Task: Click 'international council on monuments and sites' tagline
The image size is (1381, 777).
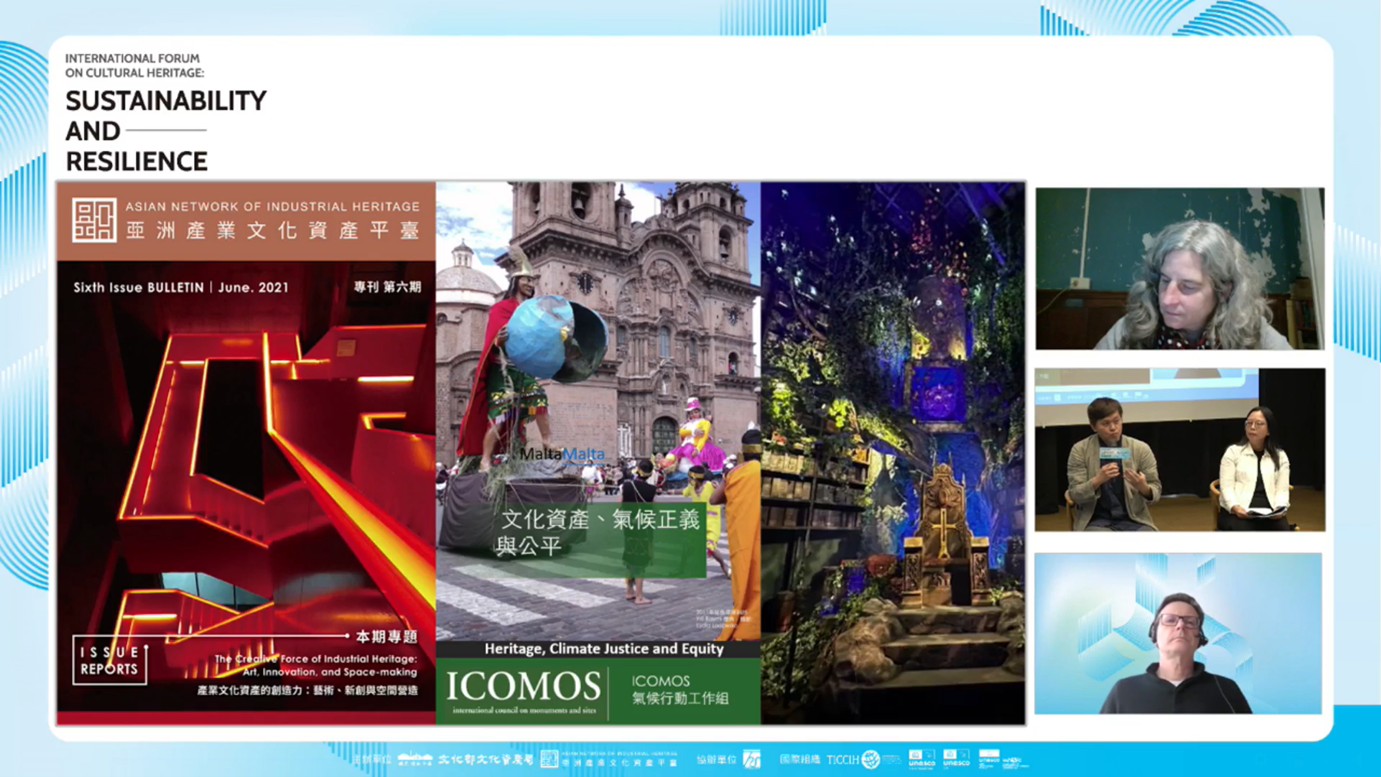Action: click(x=523, y=710)
